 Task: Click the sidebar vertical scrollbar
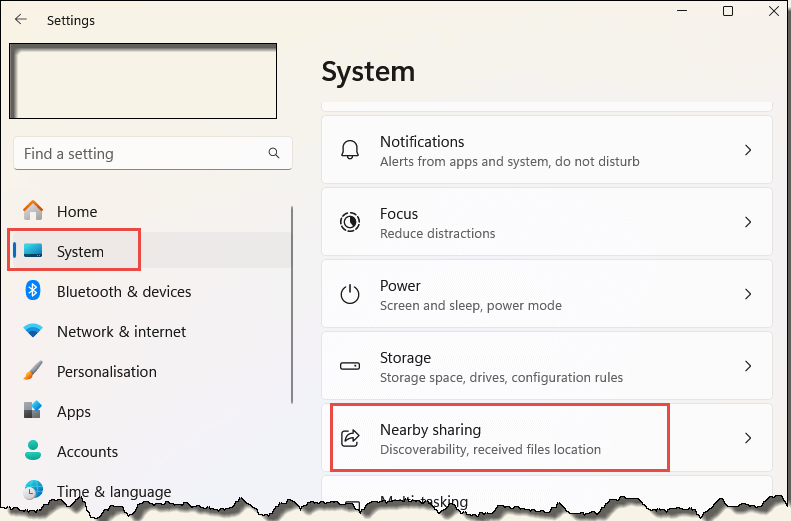coord(292,305)
